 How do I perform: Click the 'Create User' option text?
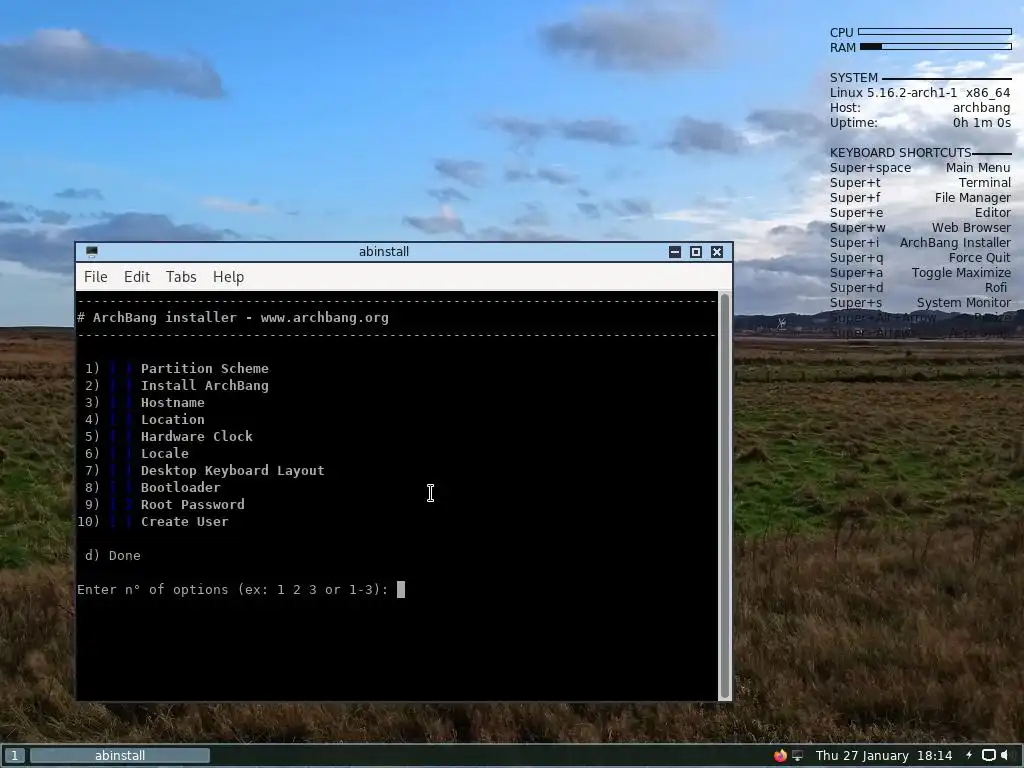coord(185,521)
